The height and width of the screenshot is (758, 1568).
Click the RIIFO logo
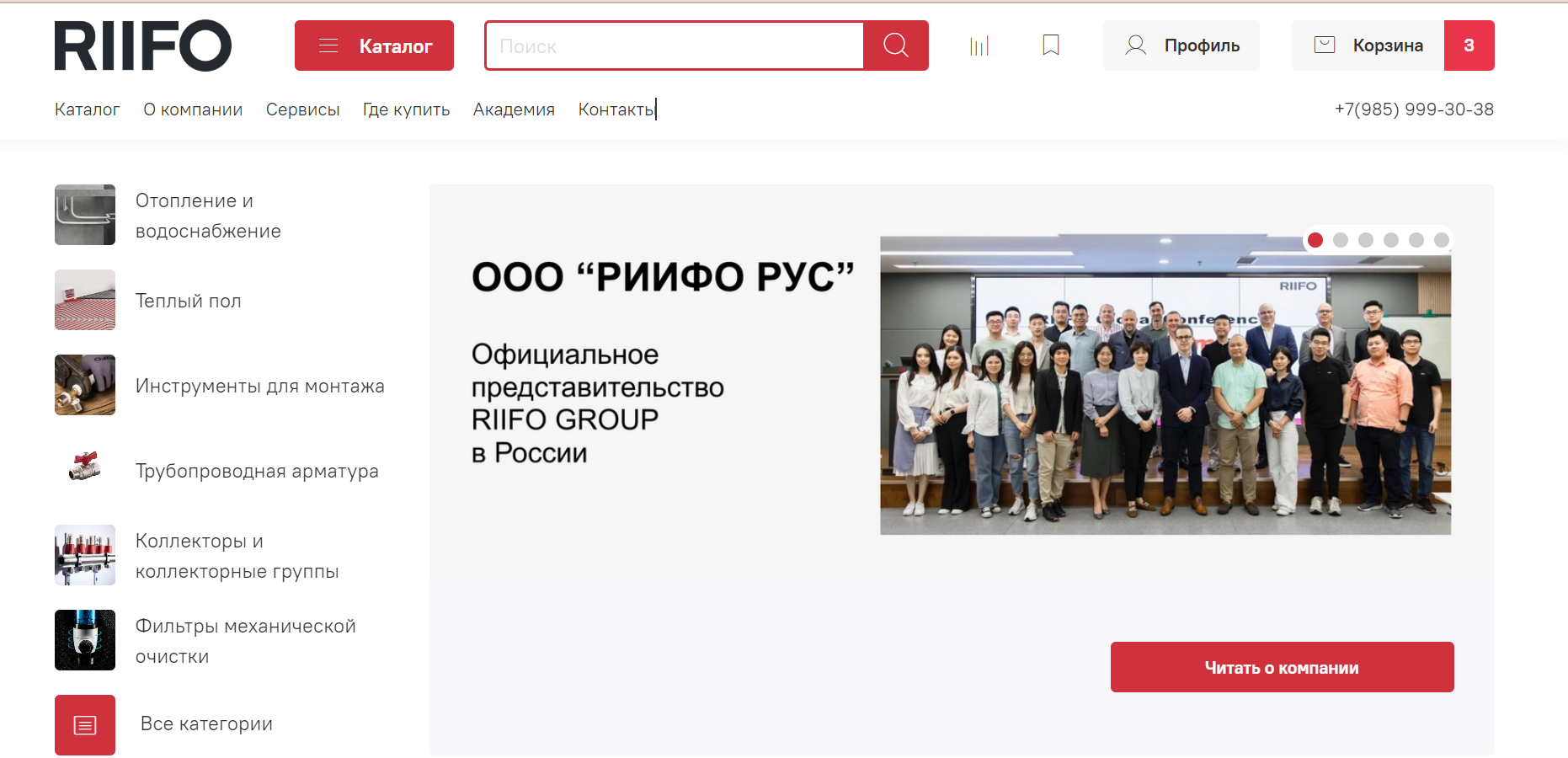coord(142,45)
